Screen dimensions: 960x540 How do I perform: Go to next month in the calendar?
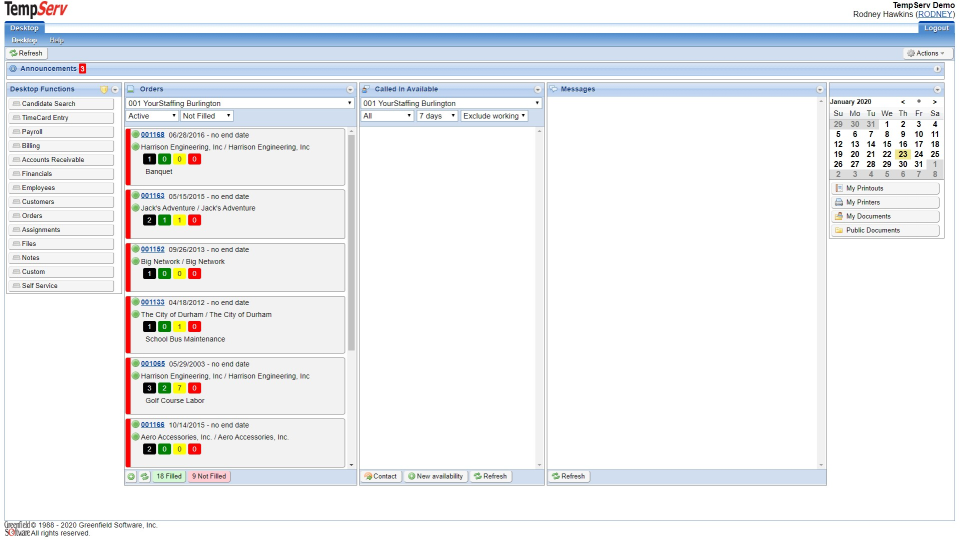934,102
